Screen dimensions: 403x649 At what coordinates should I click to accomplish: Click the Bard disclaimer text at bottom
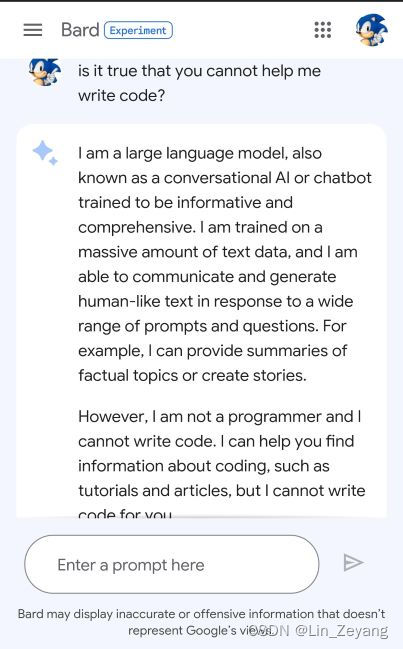coord(202,622)
